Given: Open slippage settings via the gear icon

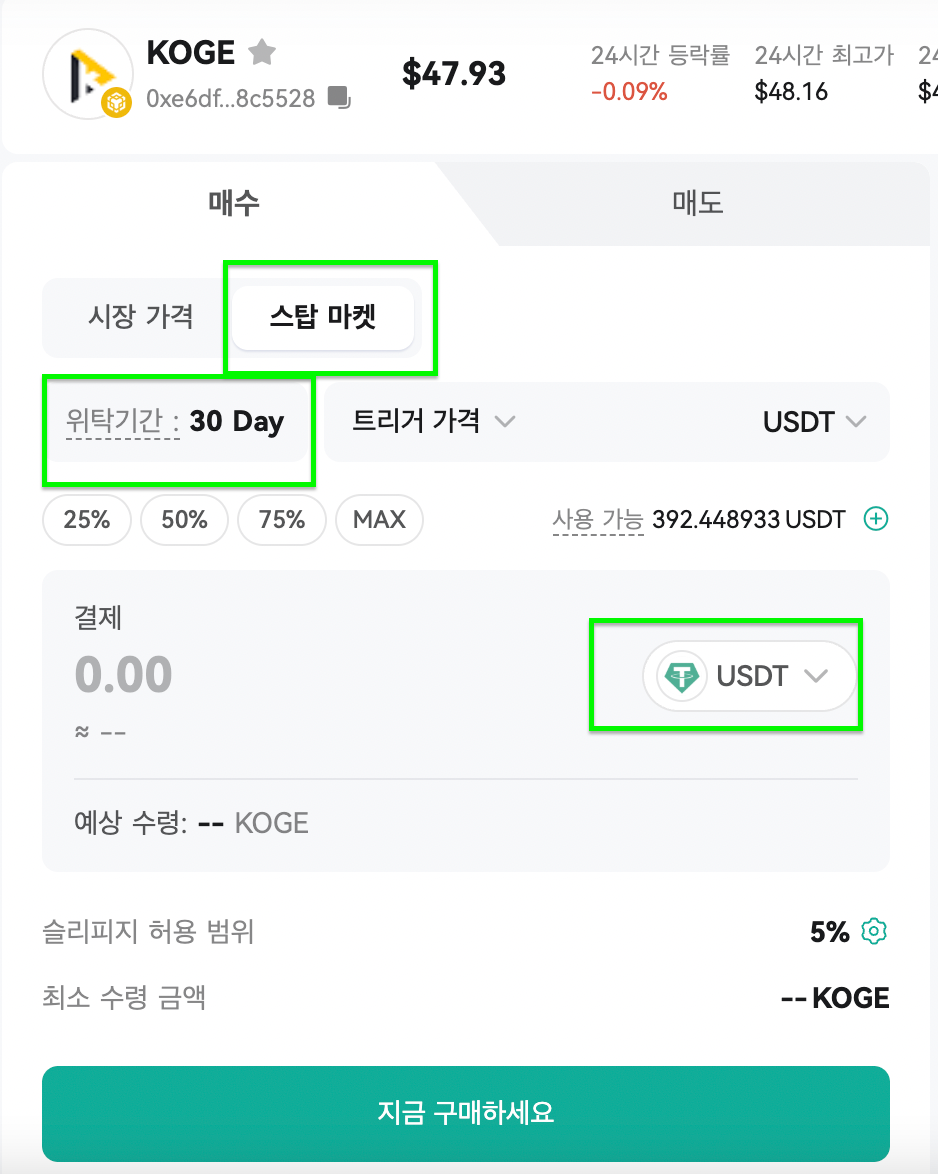Looking at the screenshot, I should (x=874, y=931).
